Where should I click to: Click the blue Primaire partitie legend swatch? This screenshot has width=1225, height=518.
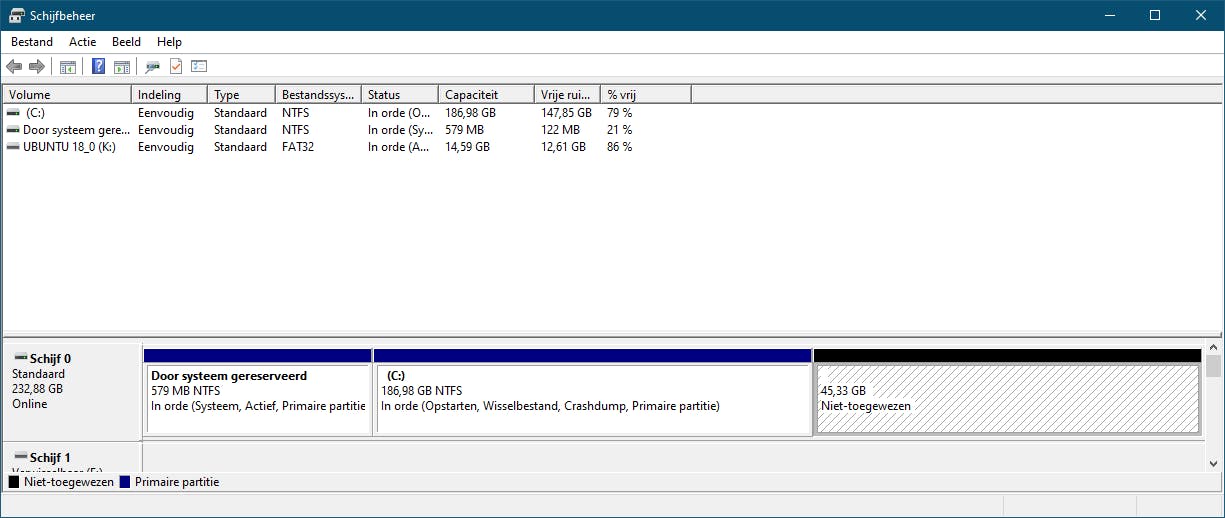[x=125, y=482]
